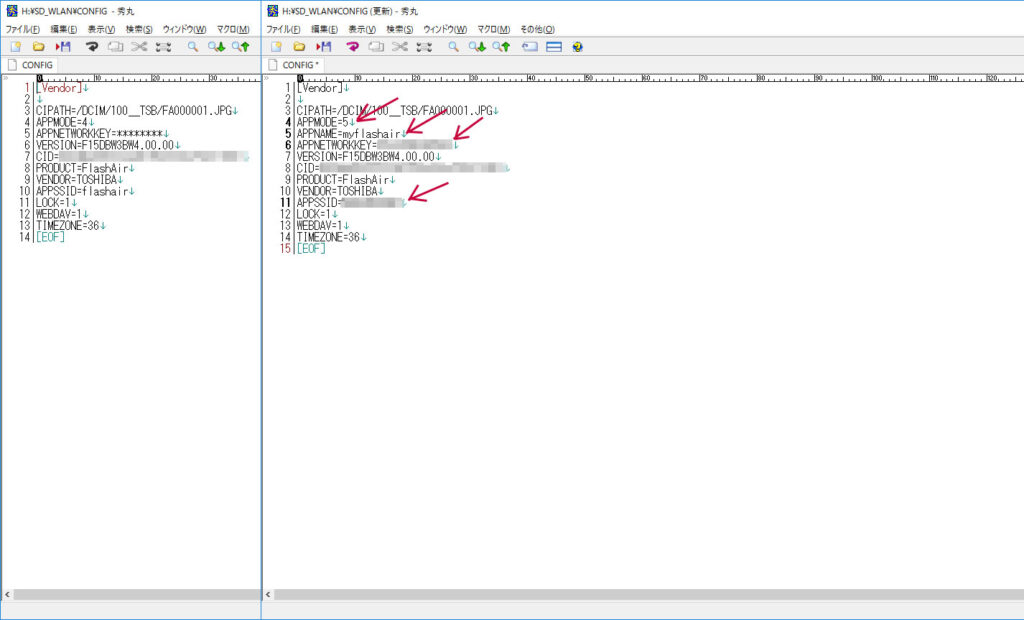Viewport: 1024px width, 620px height.
Task: Click the '[EOF]' marker in the right window
Action: [x=311, y=249]
